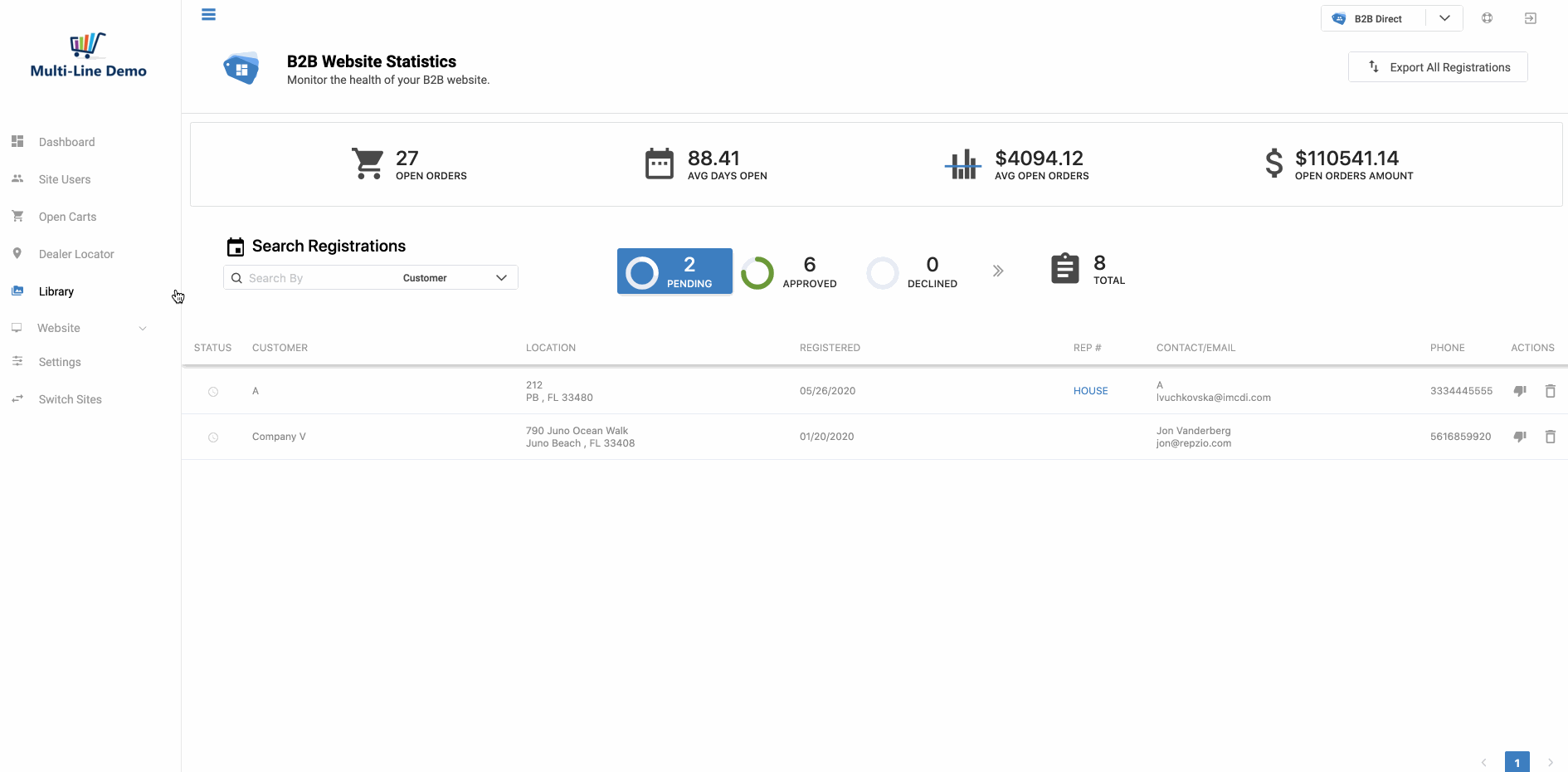Filter registrations by Declined status
Viewport: 1568px width, 772px height.
coord(912,272)
